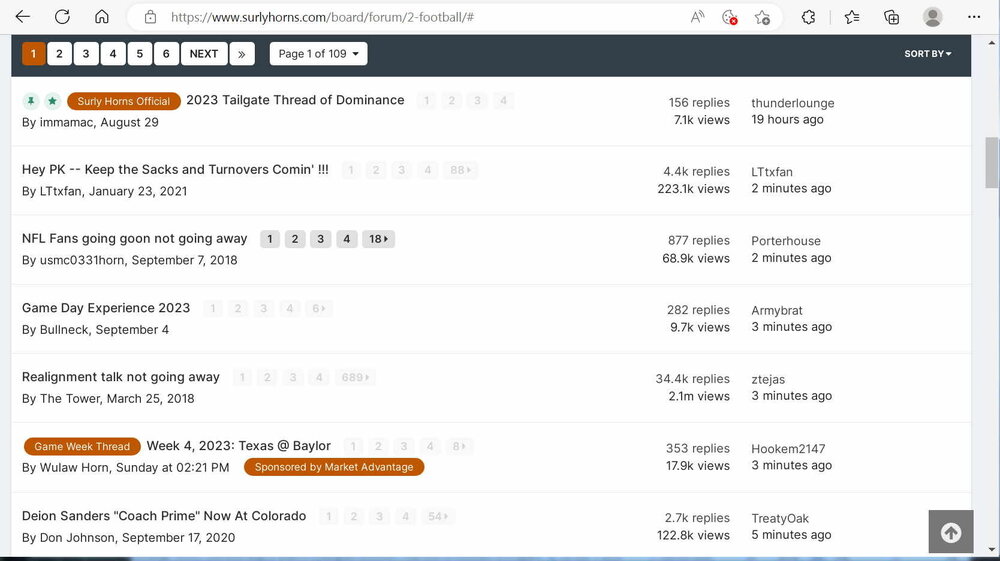
Task: Open the Collections icon in browser toolbar
Action: 892,17
